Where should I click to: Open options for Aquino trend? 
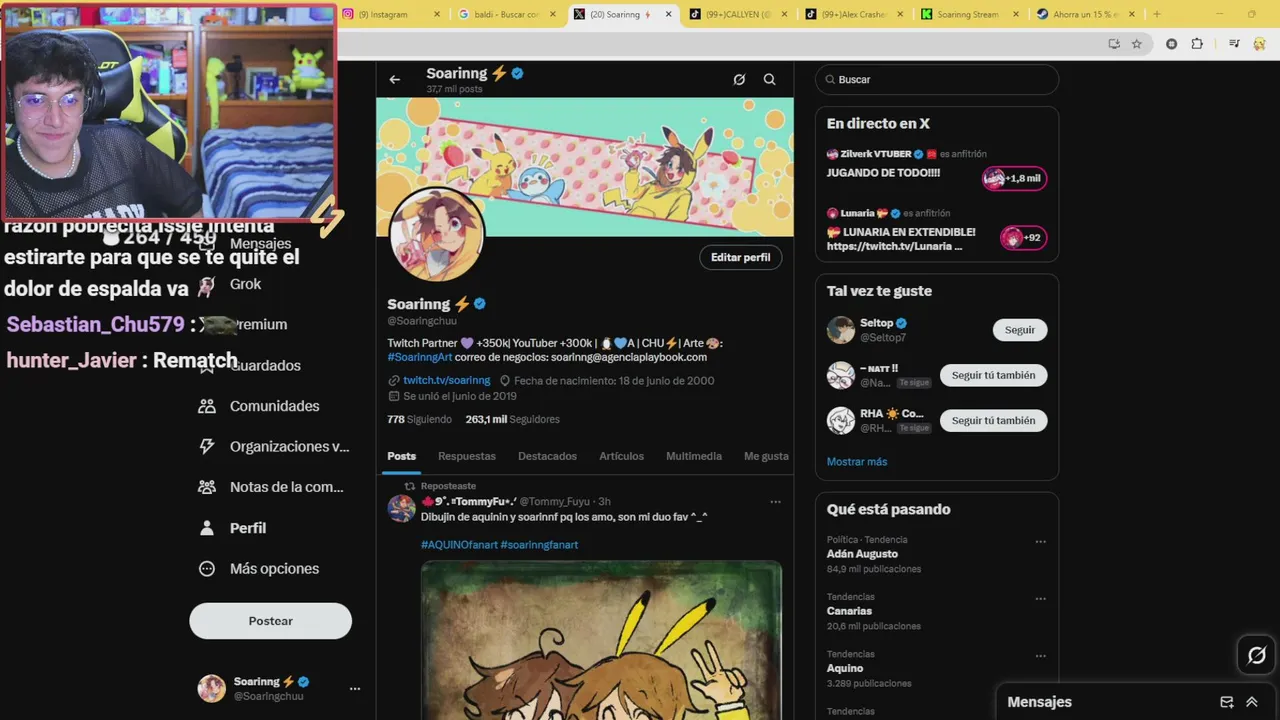(x=1040, y=656)
